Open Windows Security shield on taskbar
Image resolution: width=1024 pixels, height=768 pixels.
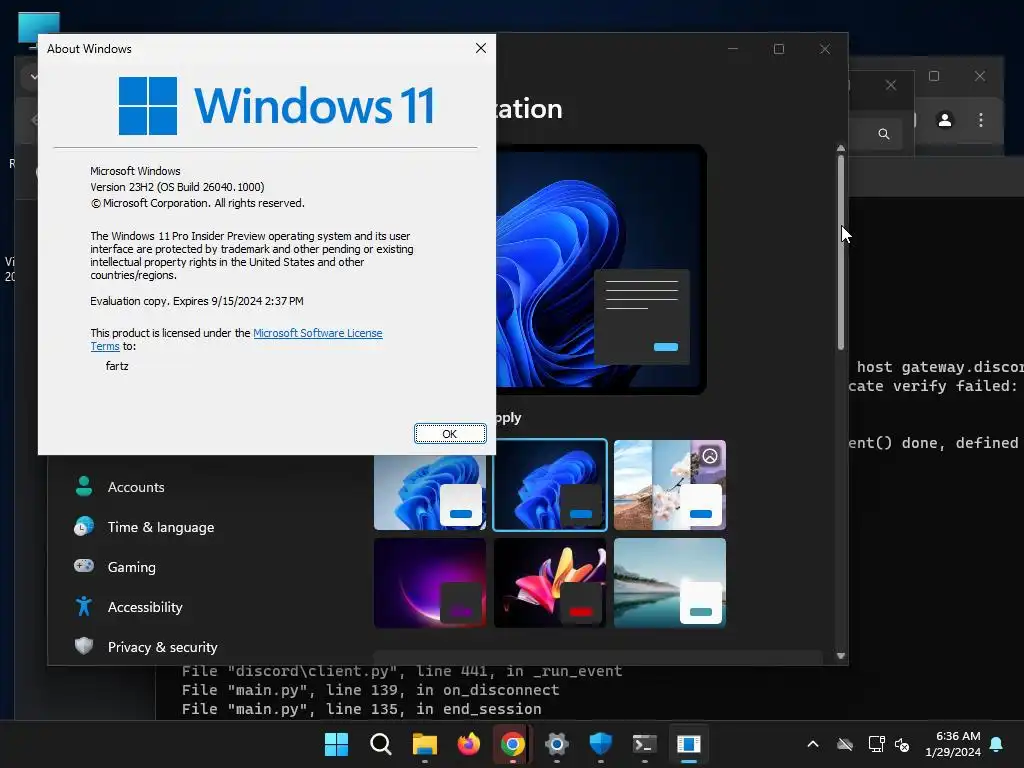click(600, 744)
